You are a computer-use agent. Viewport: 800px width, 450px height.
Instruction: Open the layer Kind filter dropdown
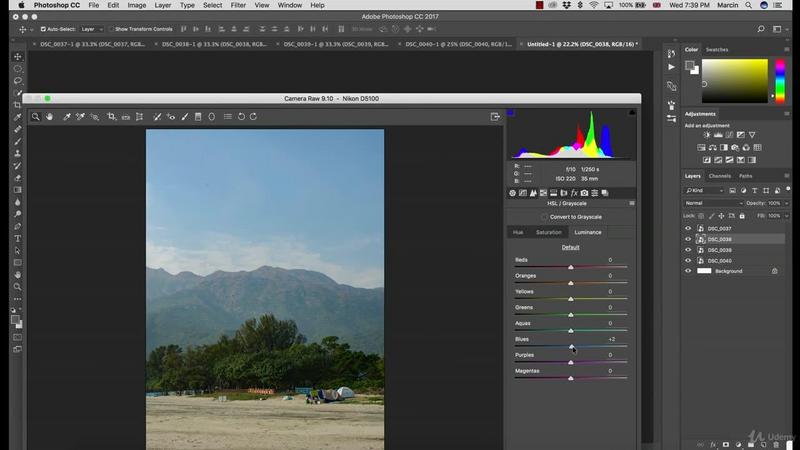pyautogui.click(x=705, y=190)
